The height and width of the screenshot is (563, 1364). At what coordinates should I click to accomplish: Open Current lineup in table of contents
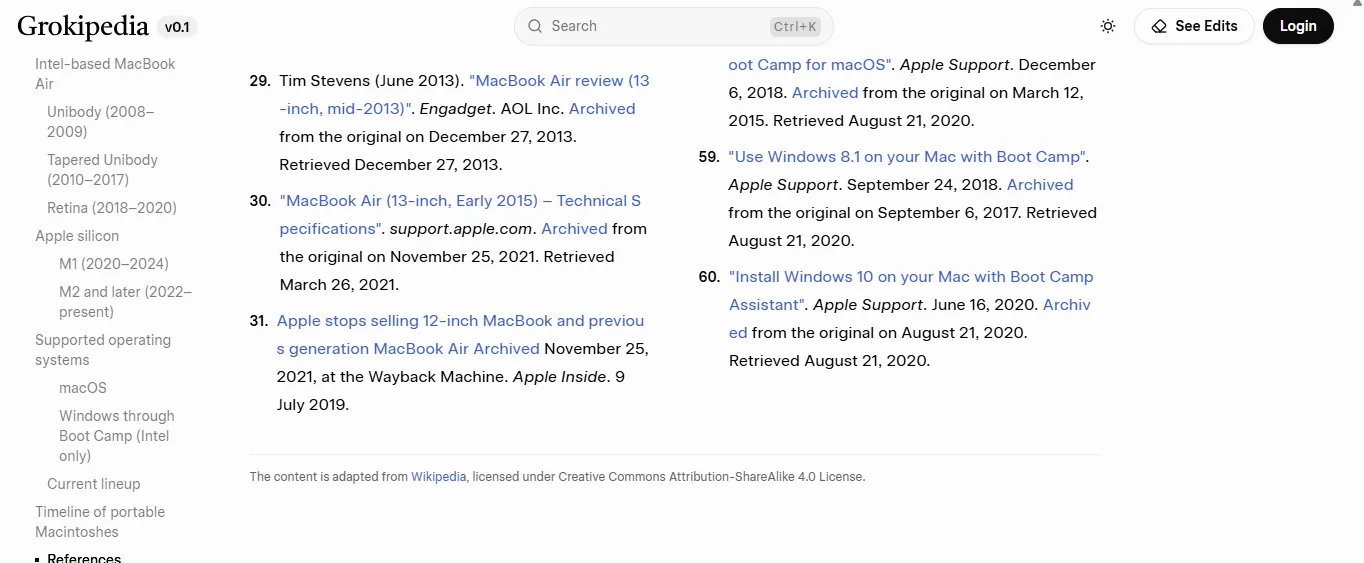point(94,484)
